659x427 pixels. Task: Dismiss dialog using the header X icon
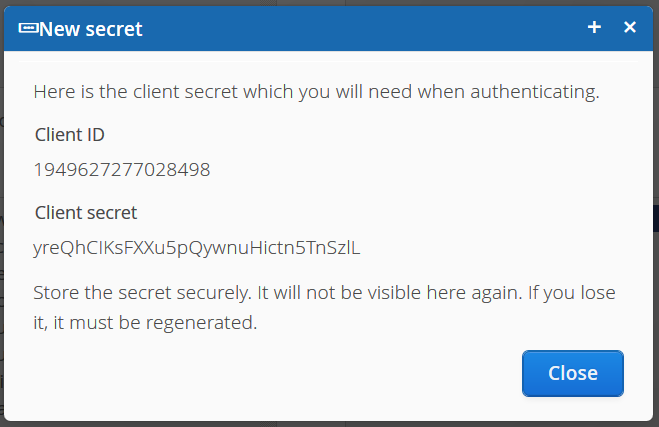630,28
